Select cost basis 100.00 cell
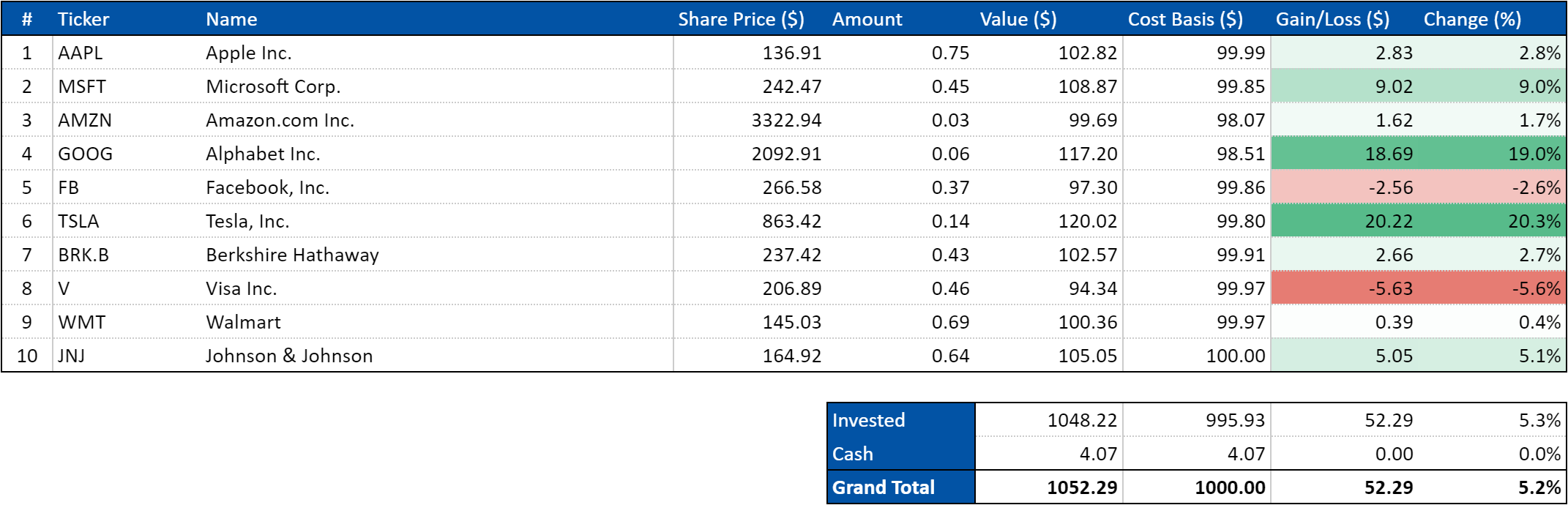Screen dimensions: 1568x505 (x=1197, y=356)
